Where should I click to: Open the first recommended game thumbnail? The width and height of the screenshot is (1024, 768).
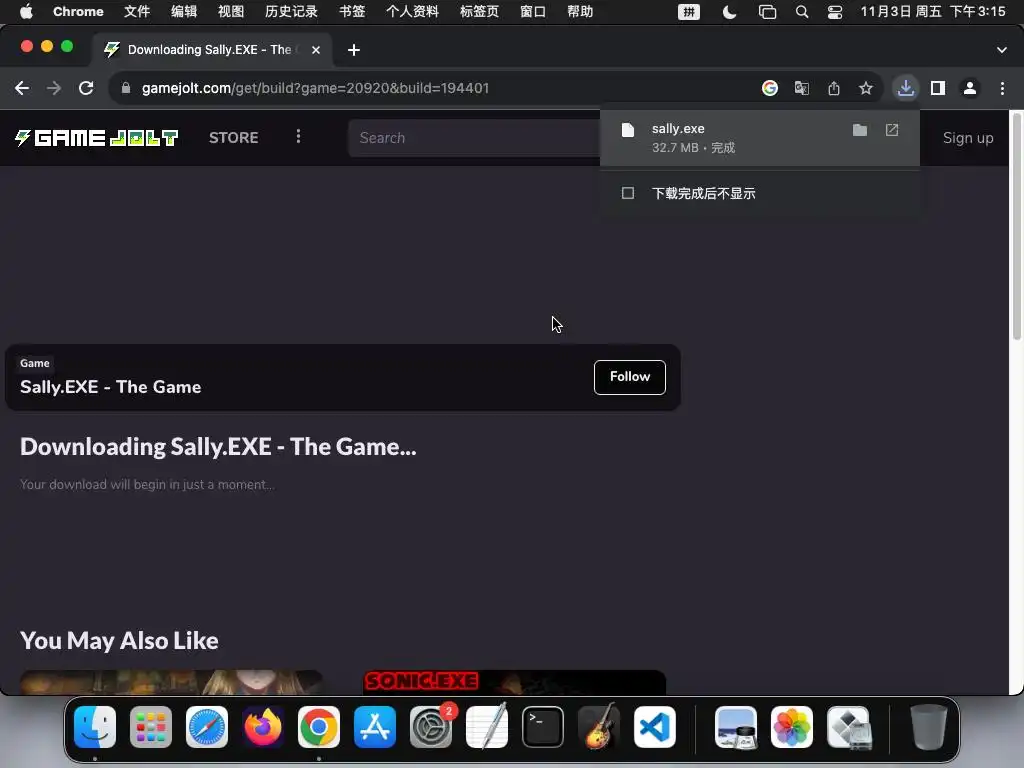[x=171, y=682]
